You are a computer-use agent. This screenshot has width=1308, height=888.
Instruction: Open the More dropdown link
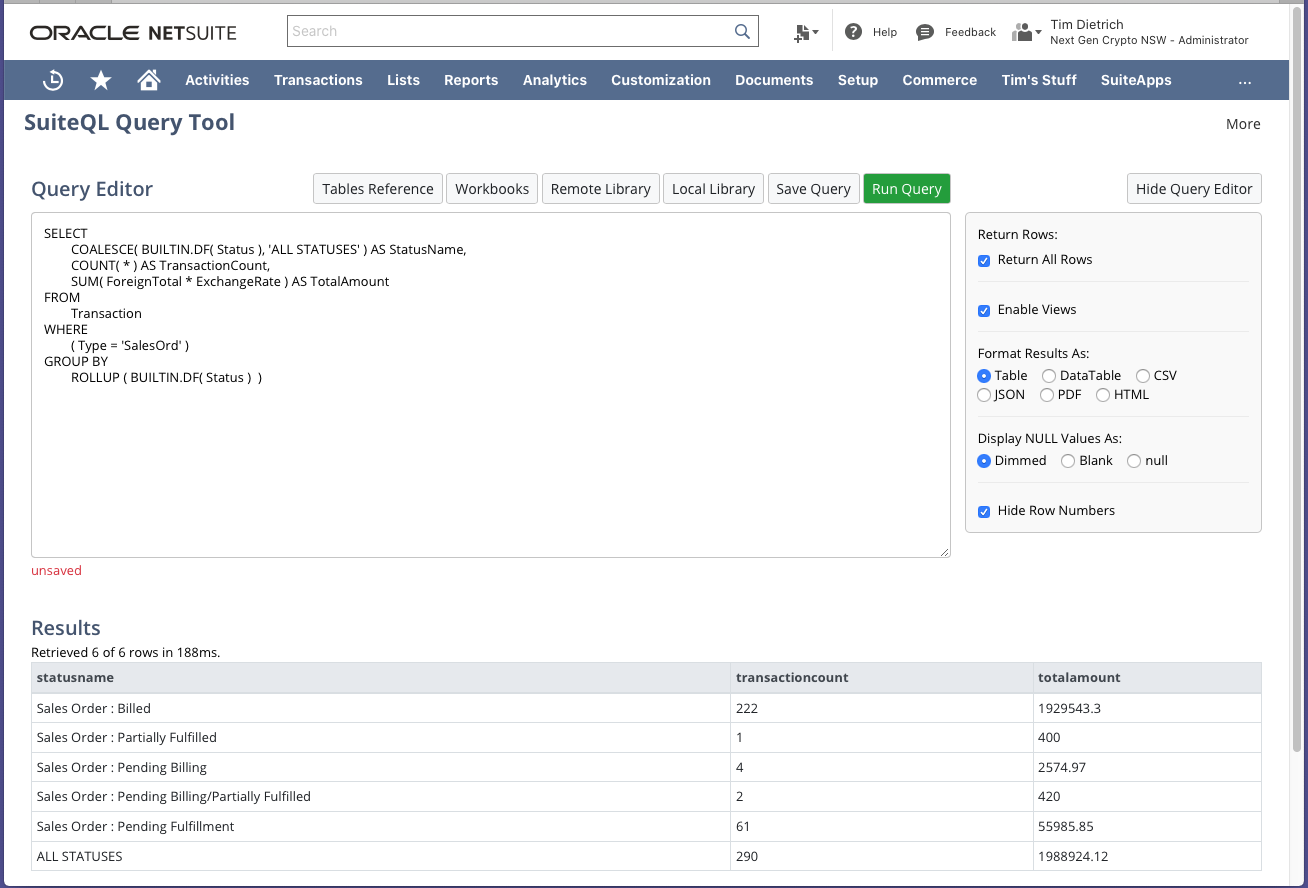click(1243, 124)
